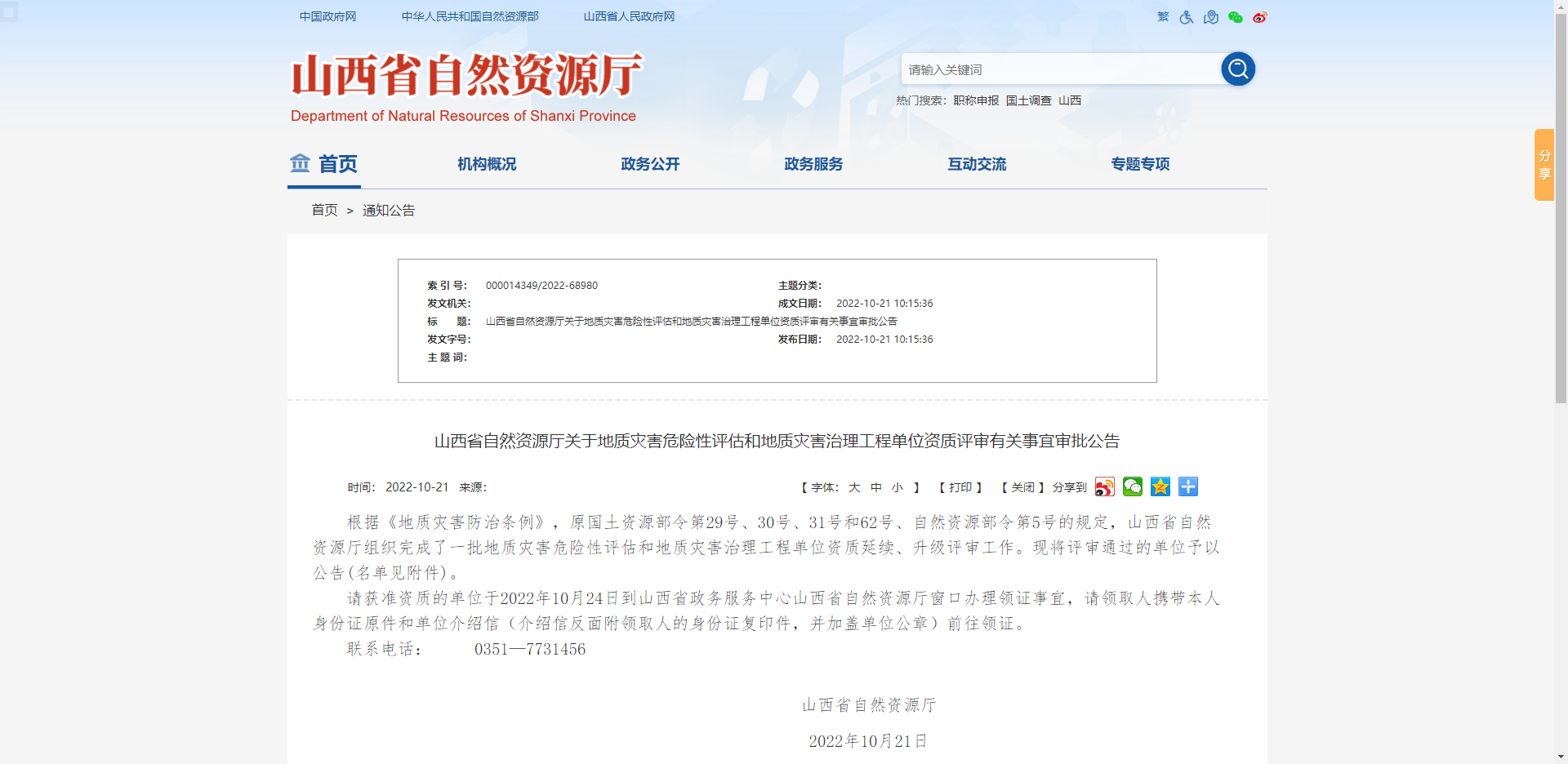Open the accessibility wheelchair icon

tap(1186, 16)
